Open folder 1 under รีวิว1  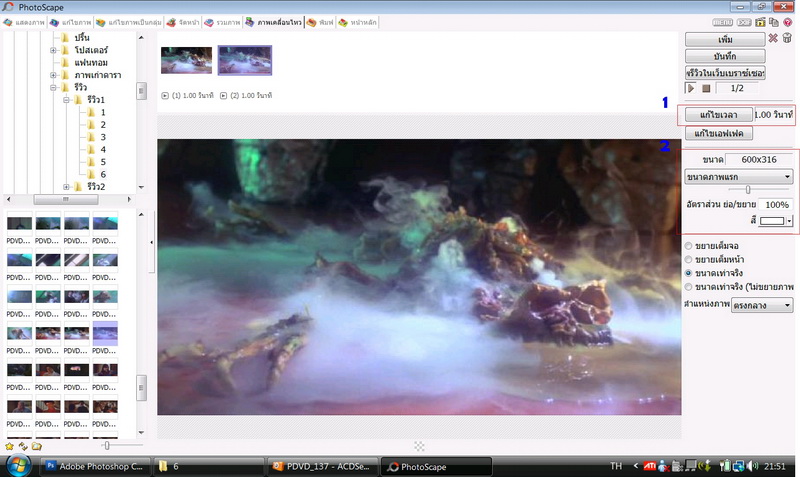tap(103, 112)
